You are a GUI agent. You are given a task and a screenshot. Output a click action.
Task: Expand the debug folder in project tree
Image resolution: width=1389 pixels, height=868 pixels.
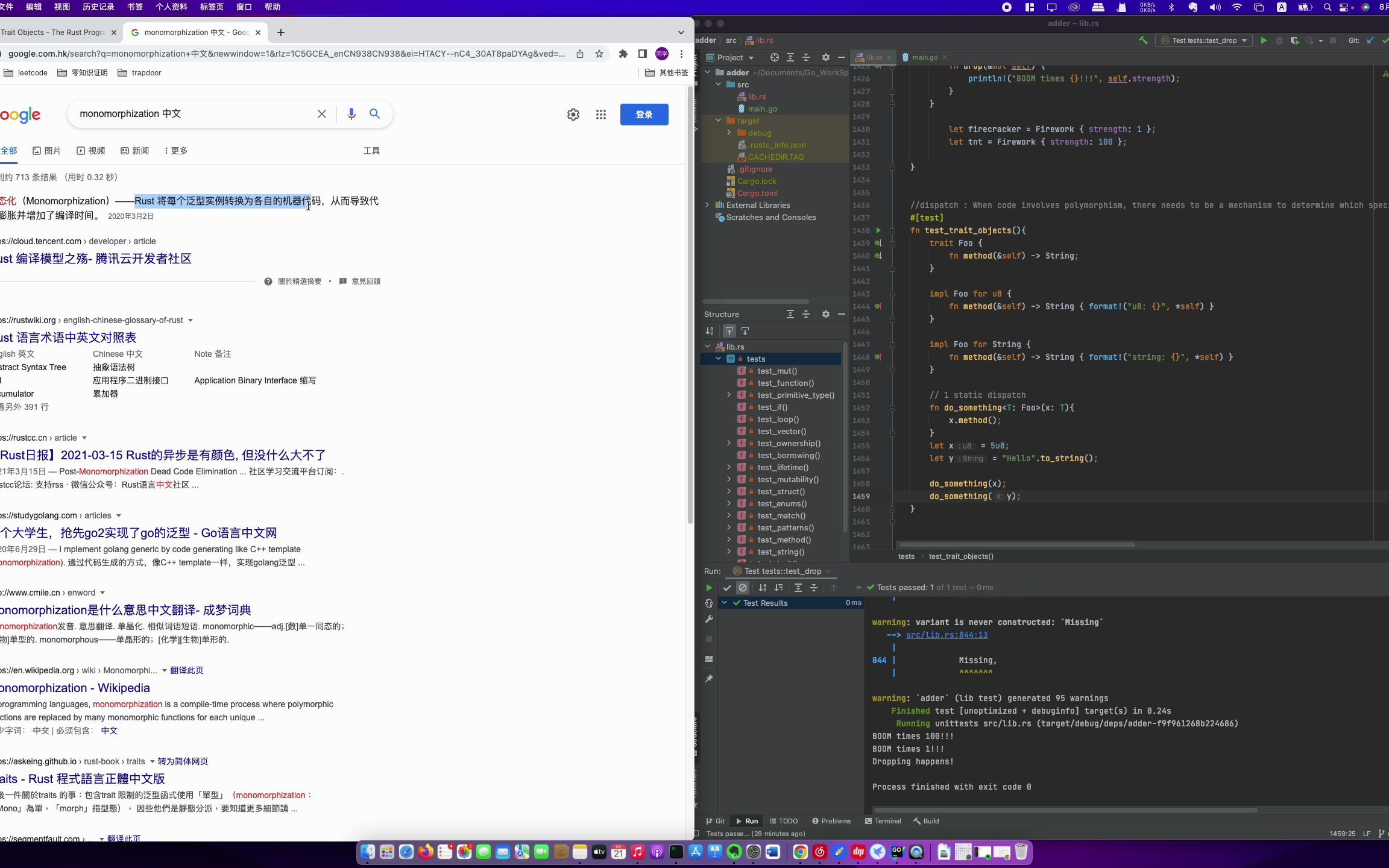point(729,133)
